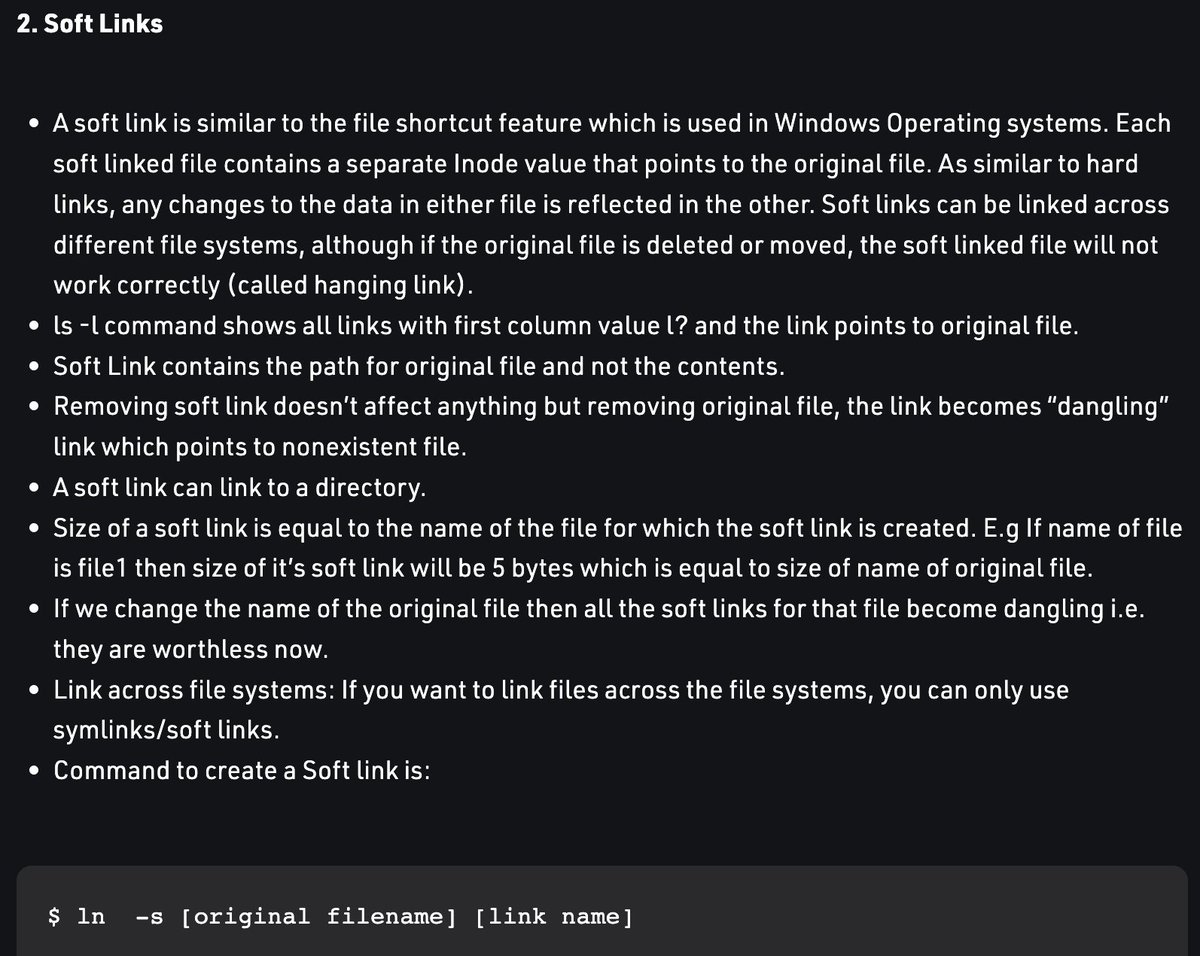Click the ln -s command code block
This screenshot has height=956, width=1200.
point(600,910)
